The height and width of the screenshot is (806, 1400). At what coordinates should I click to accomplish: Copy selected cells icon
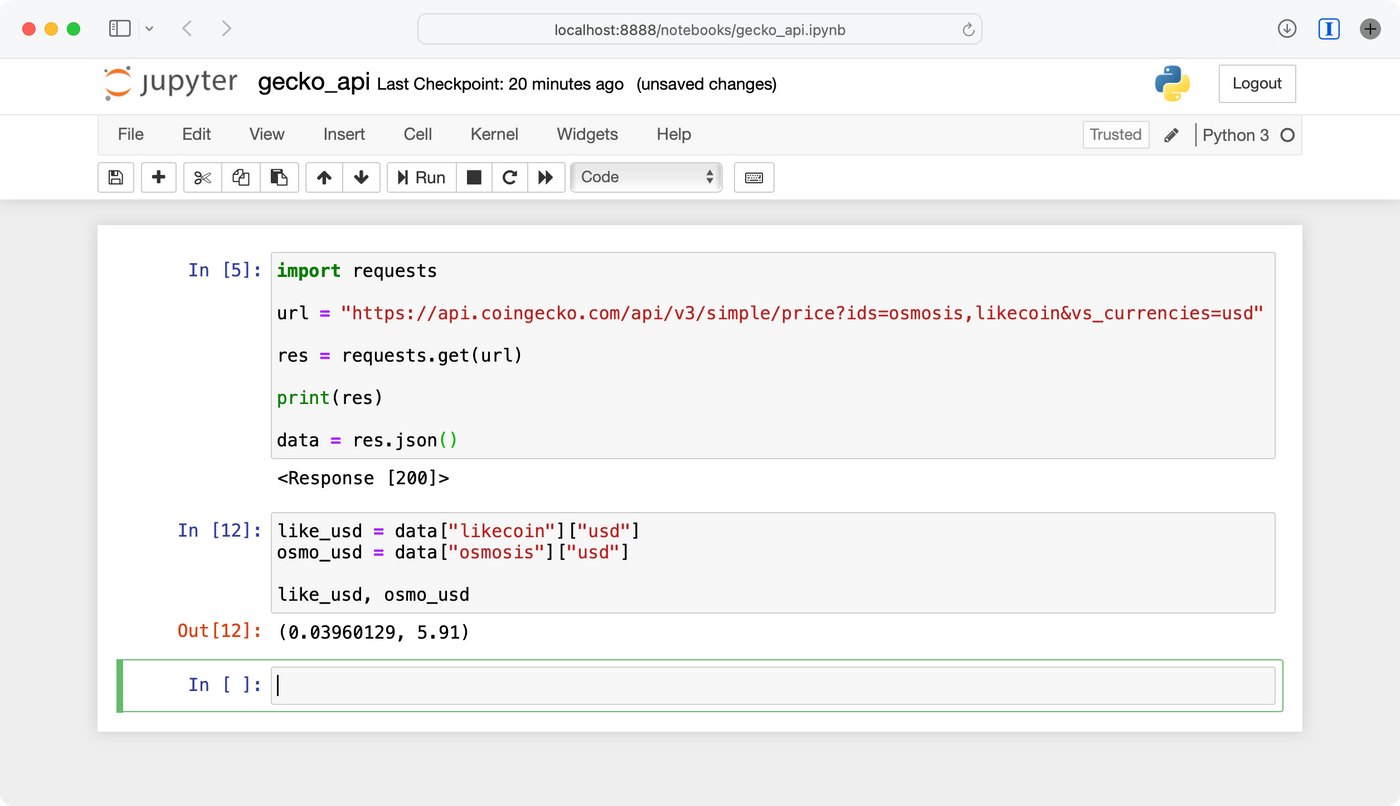click(x=241, y=177)
